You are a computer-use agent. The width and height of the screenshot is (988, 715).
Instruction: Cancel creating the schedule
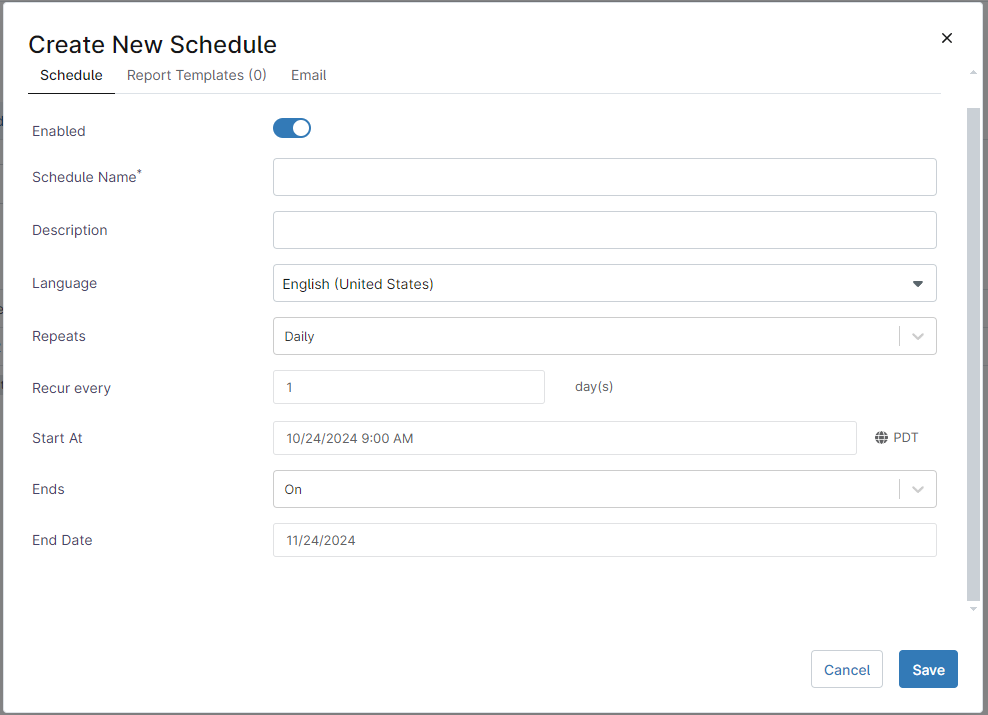point(846,669)
